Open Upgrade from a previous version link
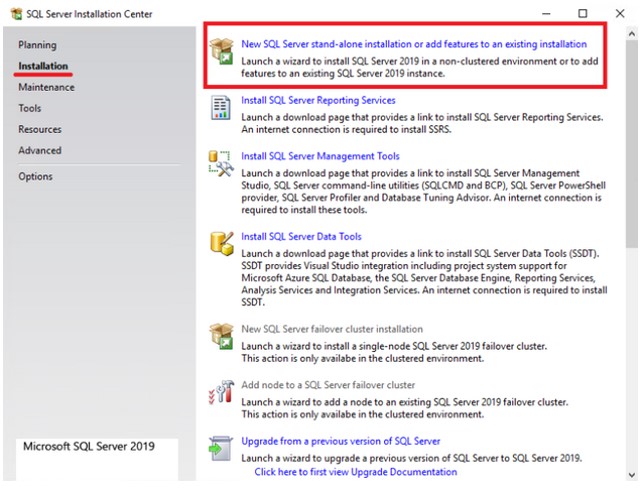641x490 pixels. coord(341,441)
